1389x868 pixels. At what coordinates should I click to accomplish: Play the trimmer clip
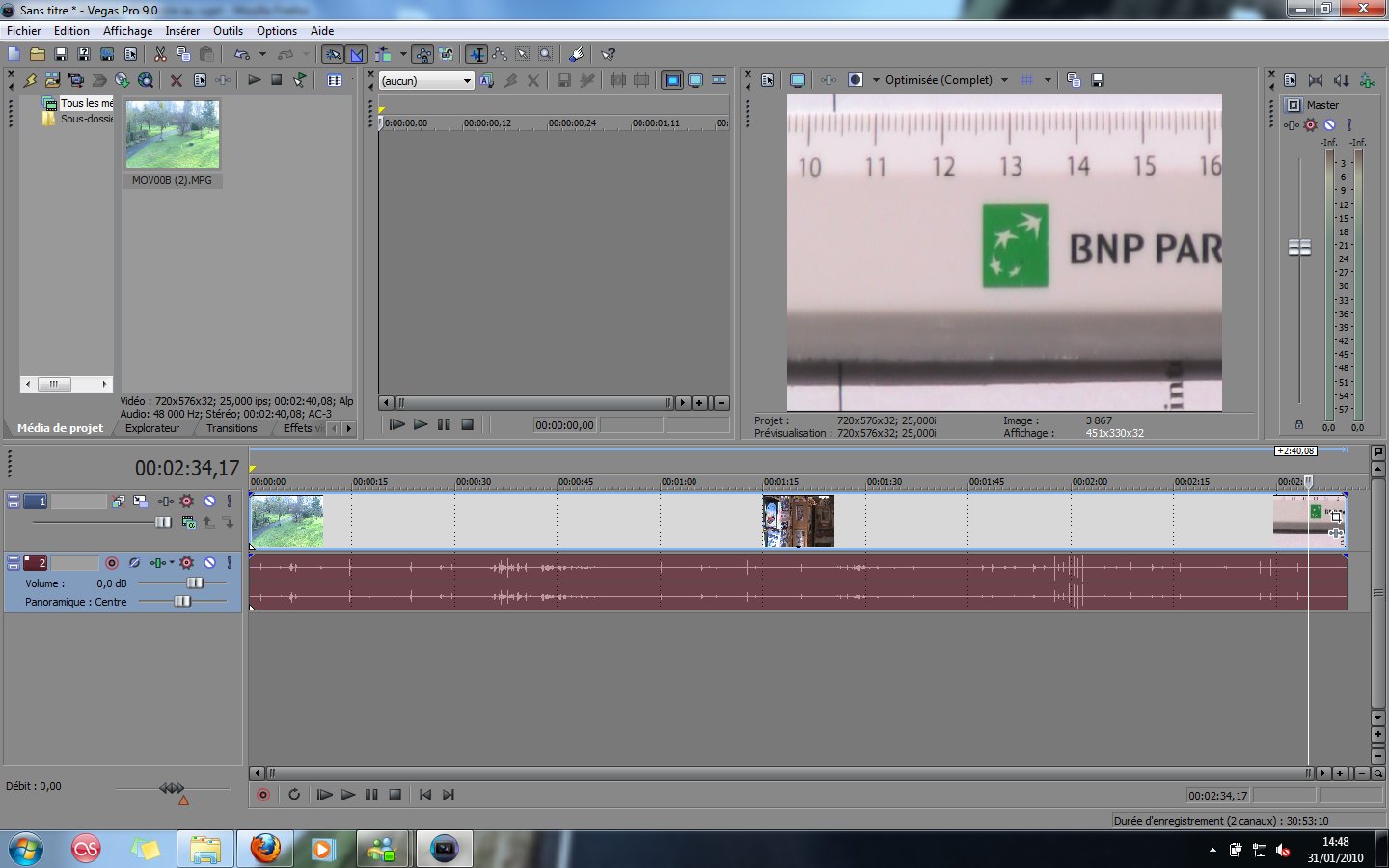[x=421, y=424]
